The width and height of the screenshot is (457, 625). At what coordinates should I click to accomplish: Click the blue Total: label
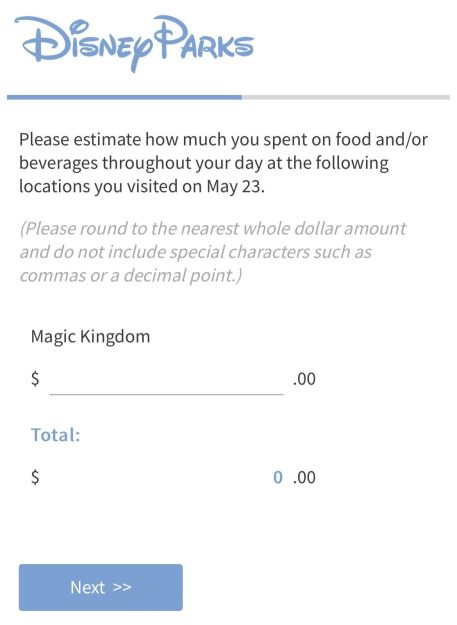click(56, 435)
